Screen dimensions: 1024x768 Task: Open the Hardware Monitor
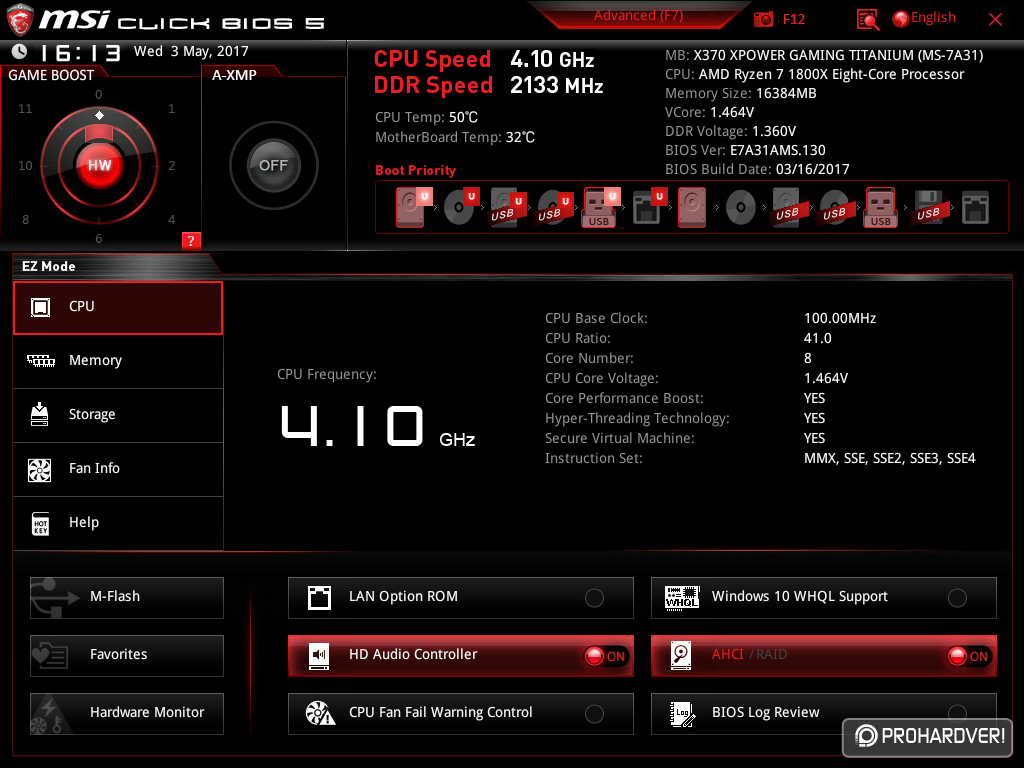click(x=127, y=714)
